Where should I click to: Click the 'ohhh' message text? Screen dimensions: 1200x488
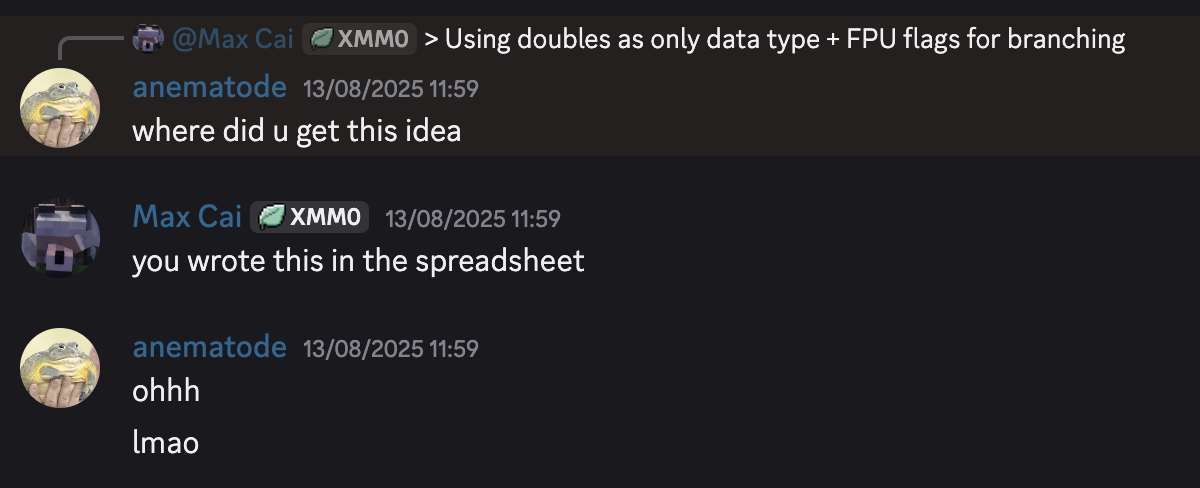point(166,391)
